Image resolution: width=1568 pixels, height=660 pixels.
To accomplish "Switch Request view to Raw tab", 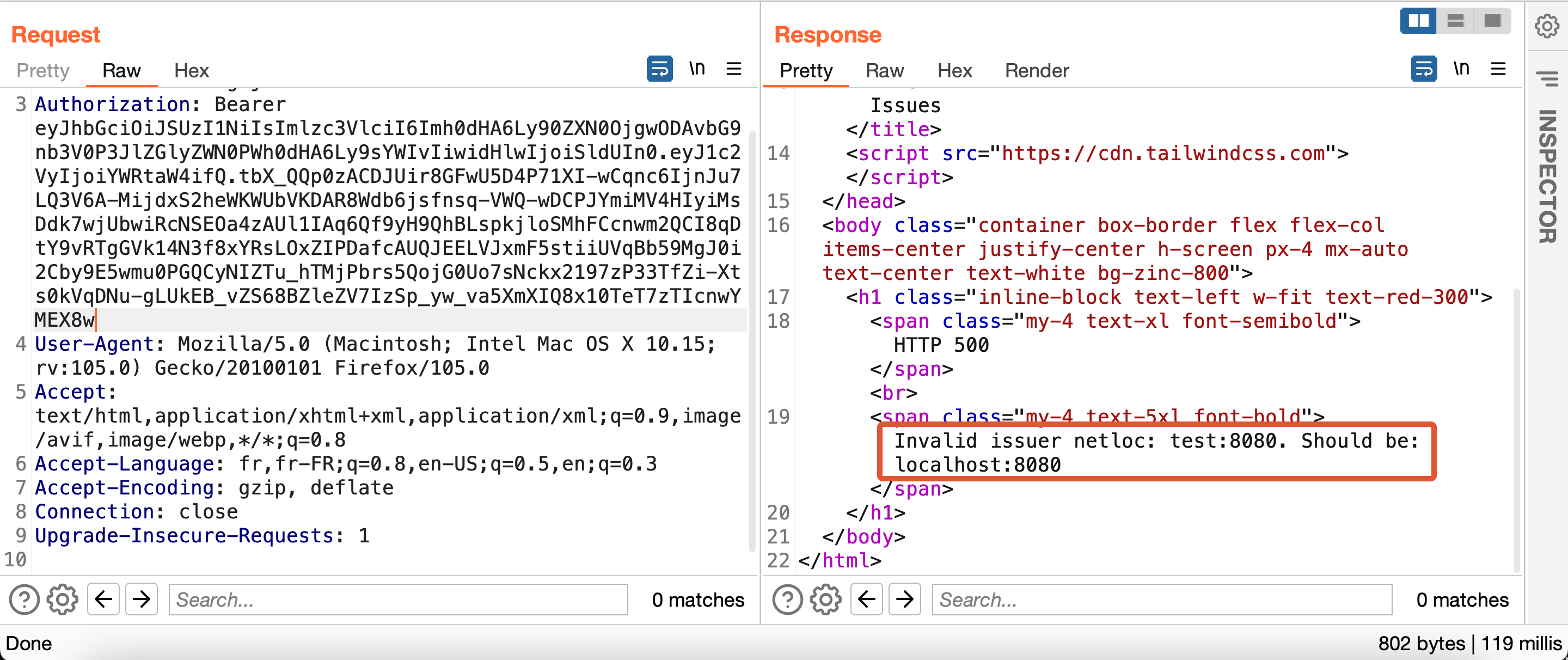I will (121, 71).
